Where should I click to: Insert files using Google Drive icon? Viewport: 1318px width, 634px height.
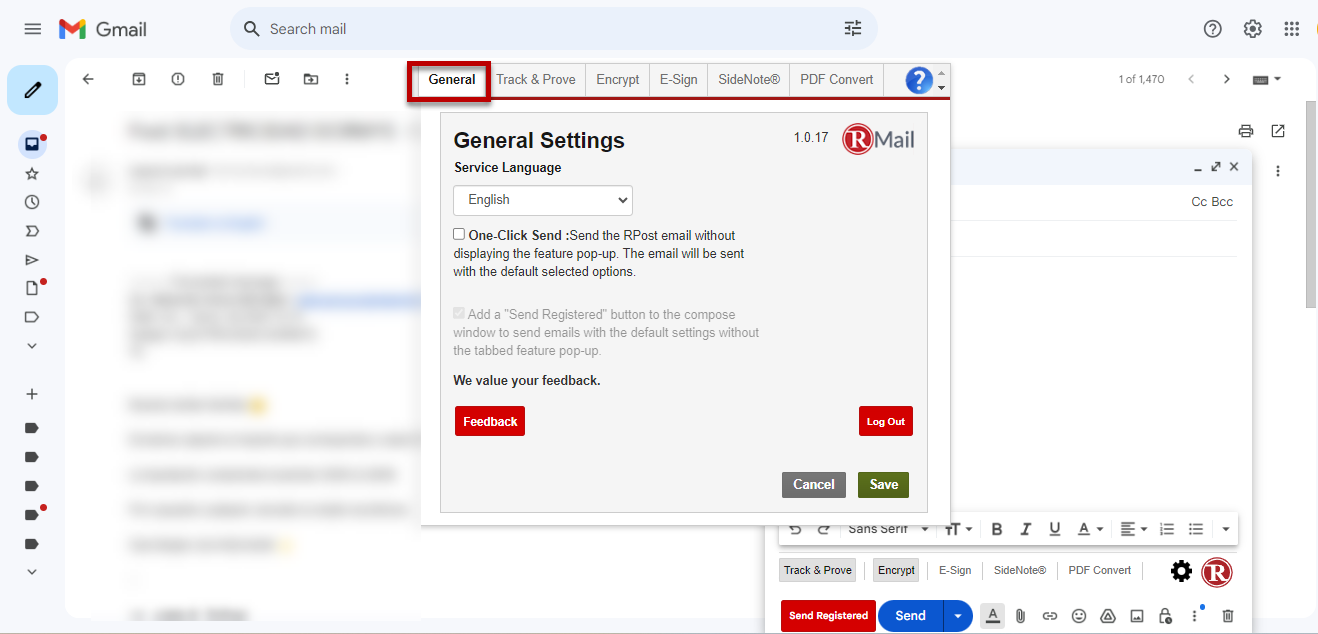[x=1108, y=616]
